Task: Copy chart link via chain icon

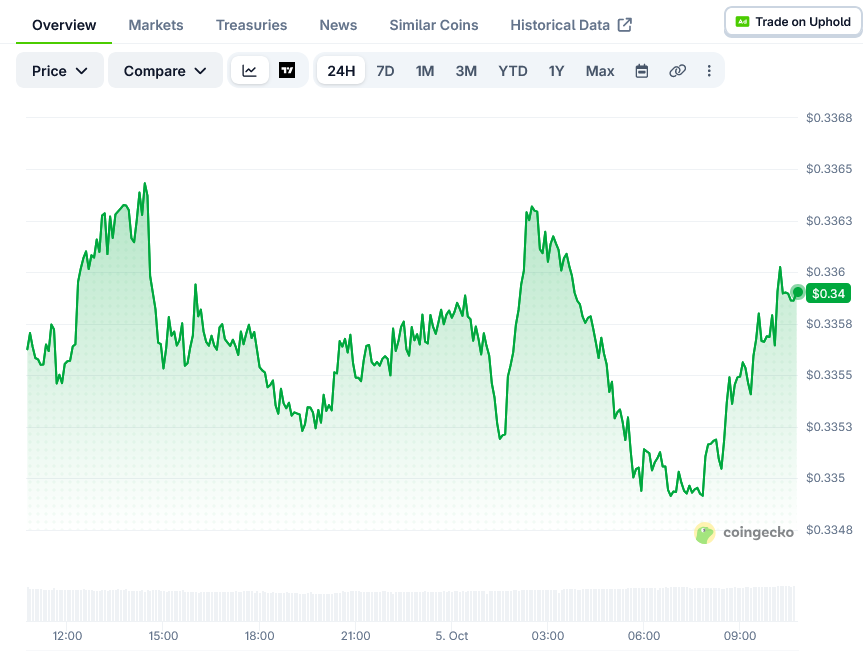Action: click(x=677, y=71)
